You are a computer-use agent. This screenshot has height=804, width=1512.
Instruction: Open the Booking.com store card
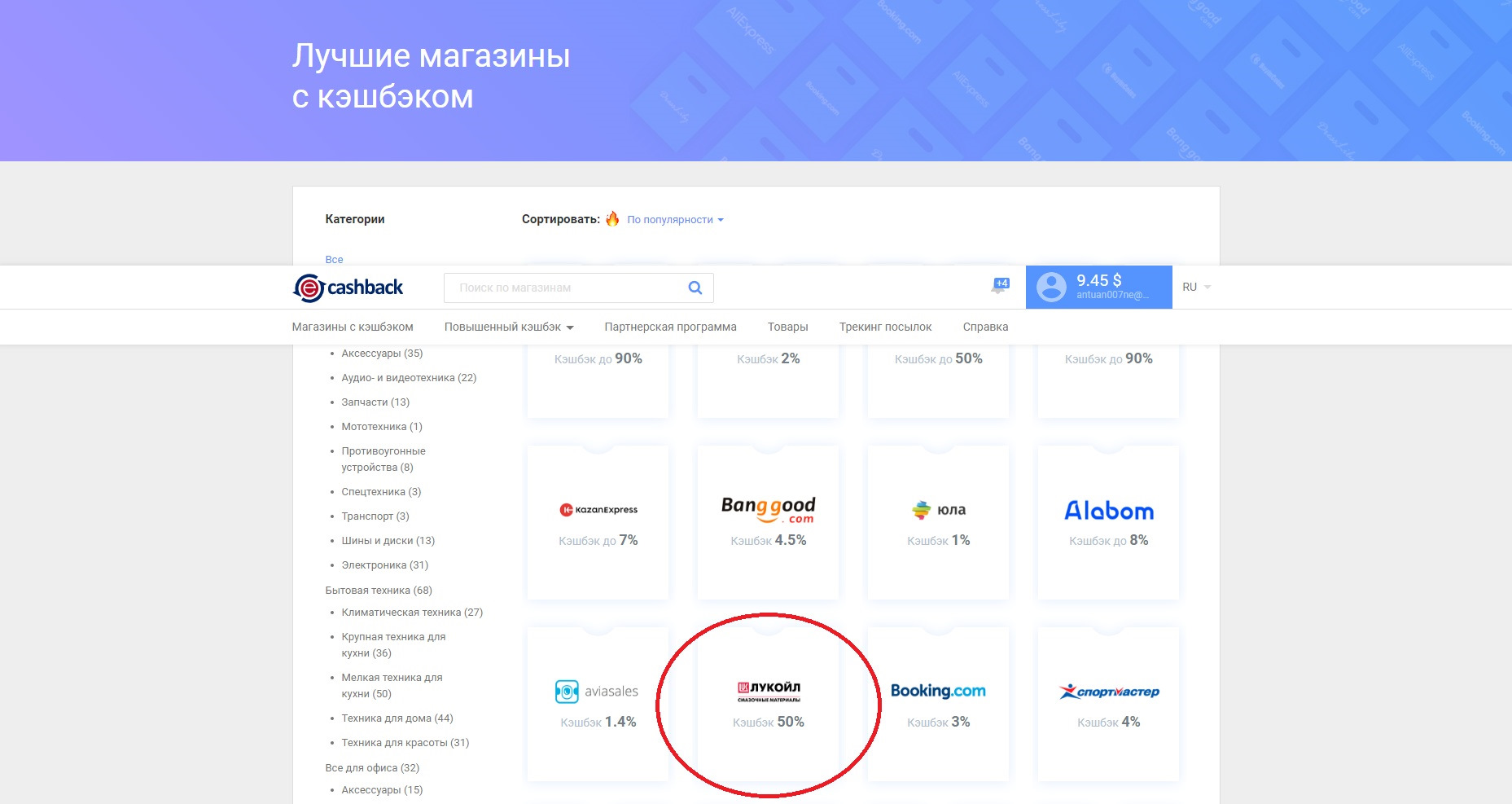click(939, 704)
